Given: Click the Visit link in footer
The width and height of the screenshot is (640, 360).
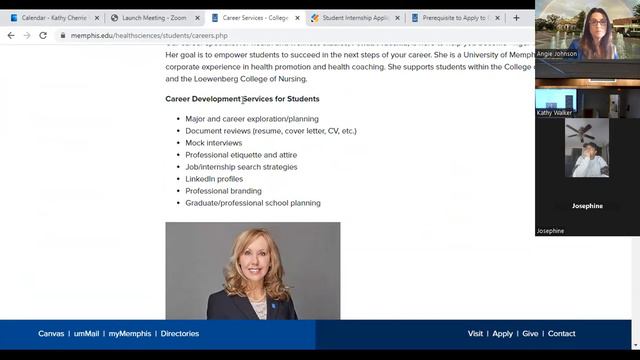Looking at the screenshot, I should [475, 333].
